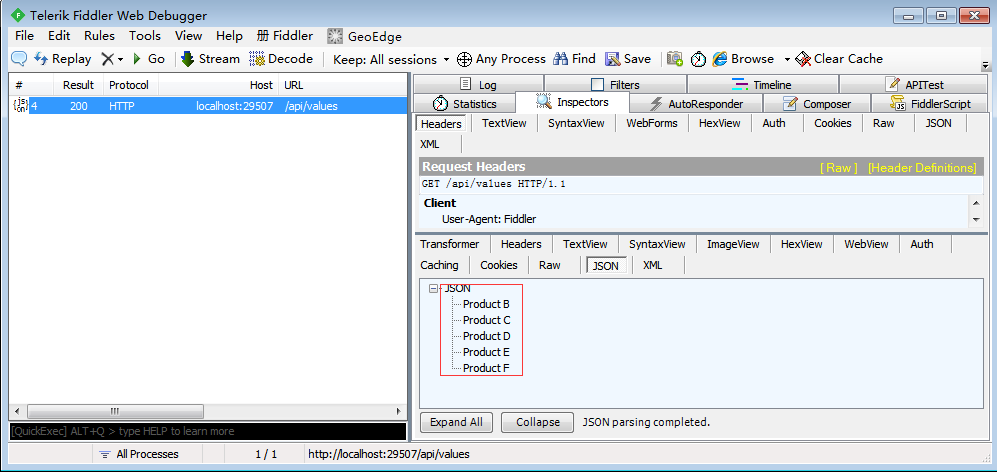Image resolution: width=997 pixels, height=472 pixels.
Task: Click the toolbar overflow arrow at right edge
Action: 986,66
